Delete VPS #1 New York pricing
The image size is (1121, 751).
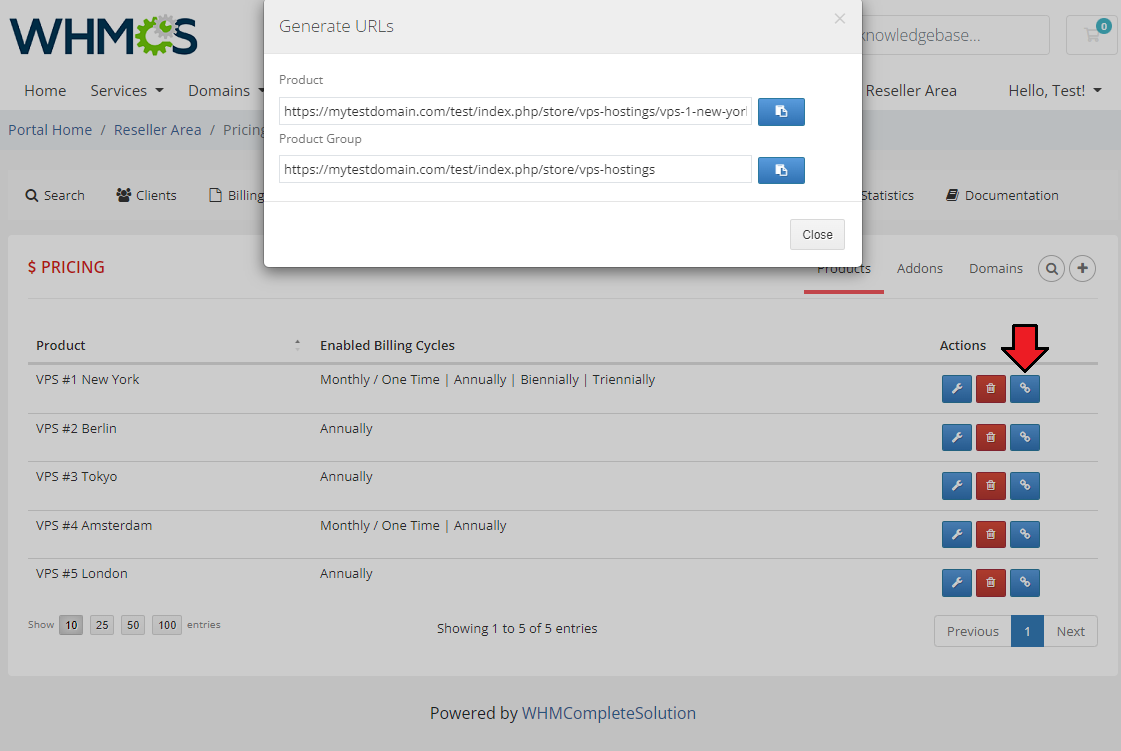click(x=991, y=389)
